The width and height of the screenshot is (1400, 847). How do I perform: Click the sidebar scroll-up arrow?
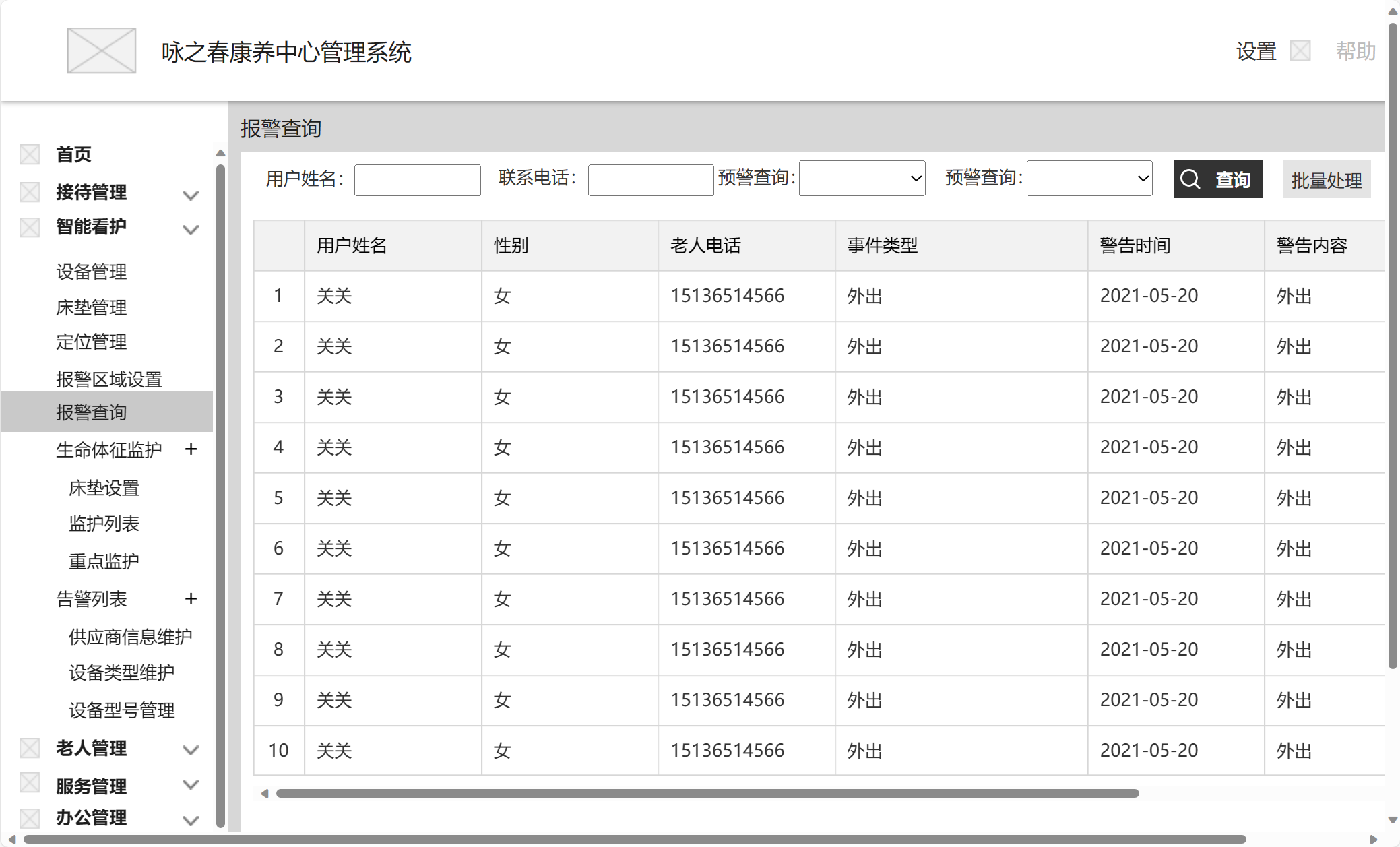(x=220, y=153)
